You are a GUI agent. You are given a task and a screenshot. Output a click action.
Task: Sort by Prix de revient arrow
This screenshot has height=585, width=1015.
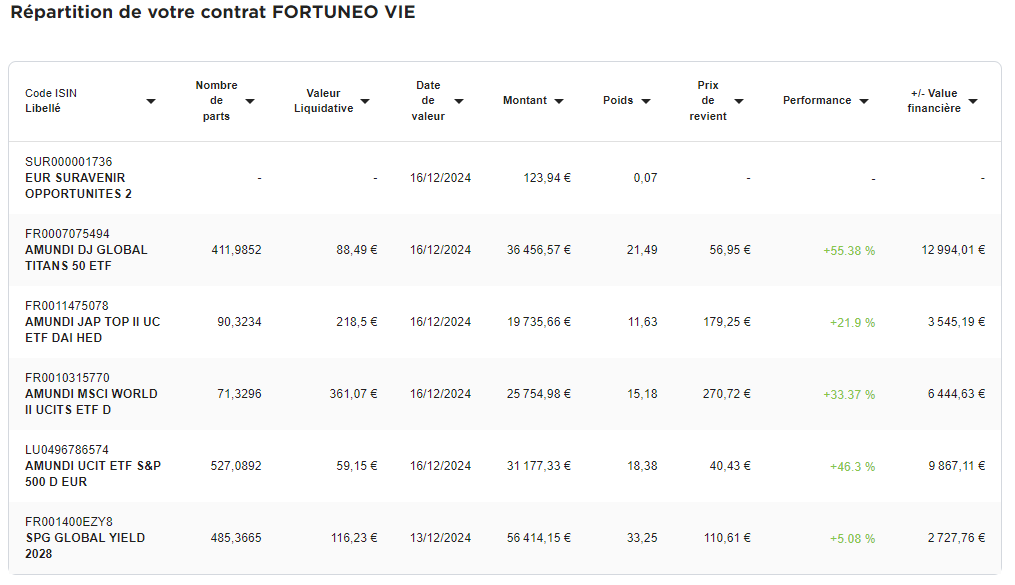(x=739, y=101)
